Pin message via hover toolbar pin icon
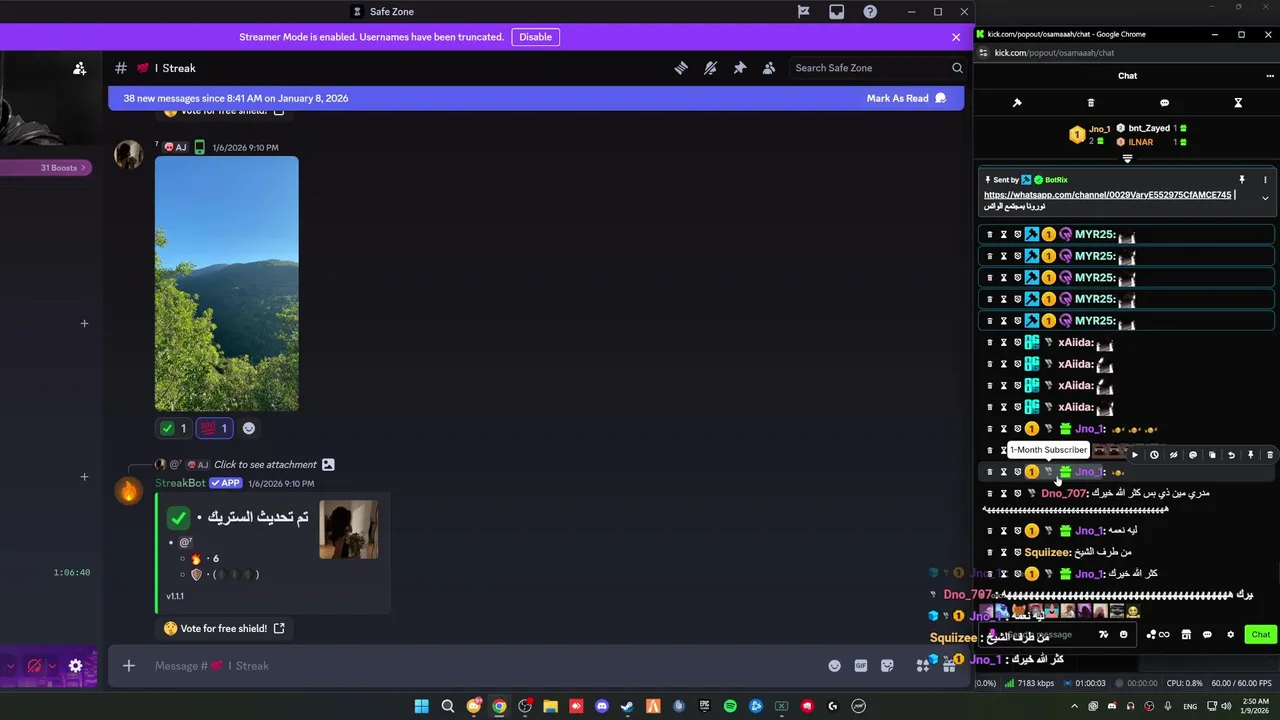The image size is (1280, 720). (x=1250, y=455)
